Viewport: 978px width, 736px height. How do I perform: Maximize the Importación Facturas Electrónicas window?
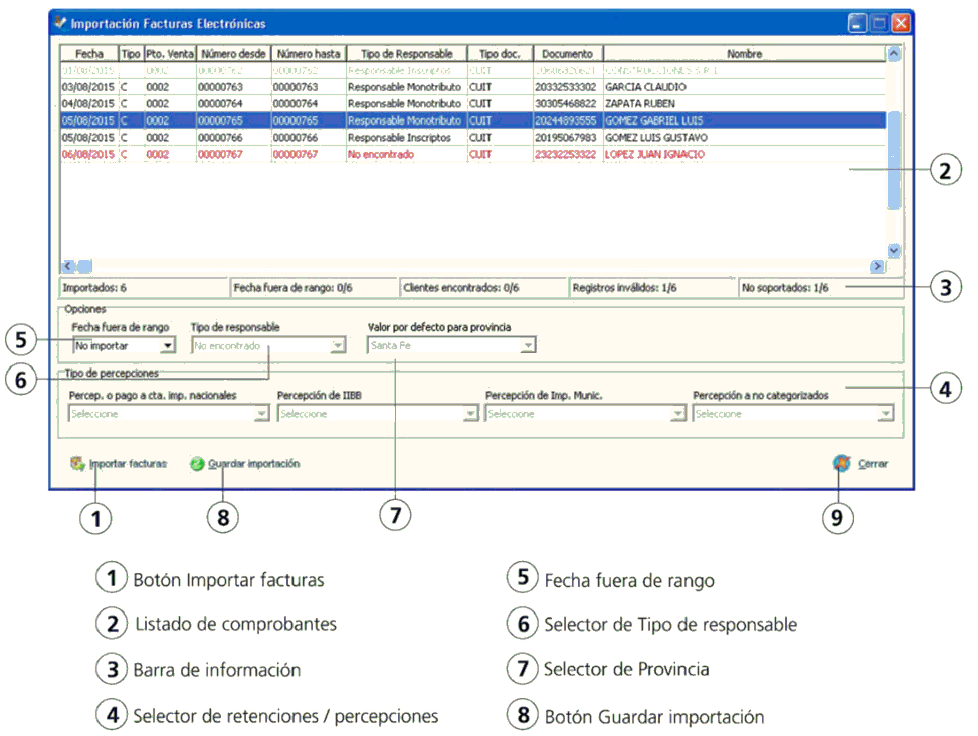point(879,22)
